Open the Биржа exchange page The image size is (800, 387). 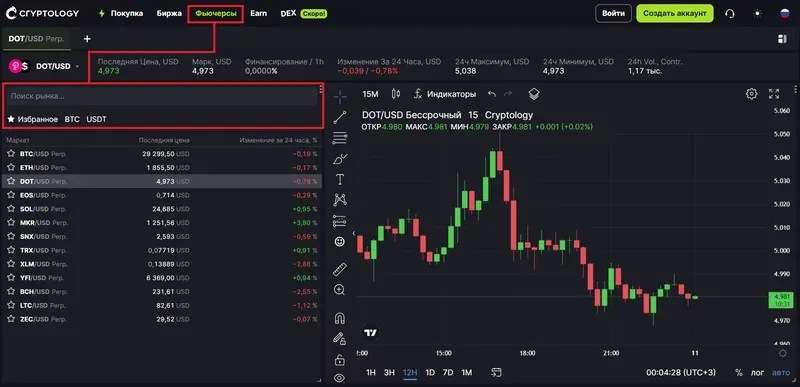pos(169,13)
